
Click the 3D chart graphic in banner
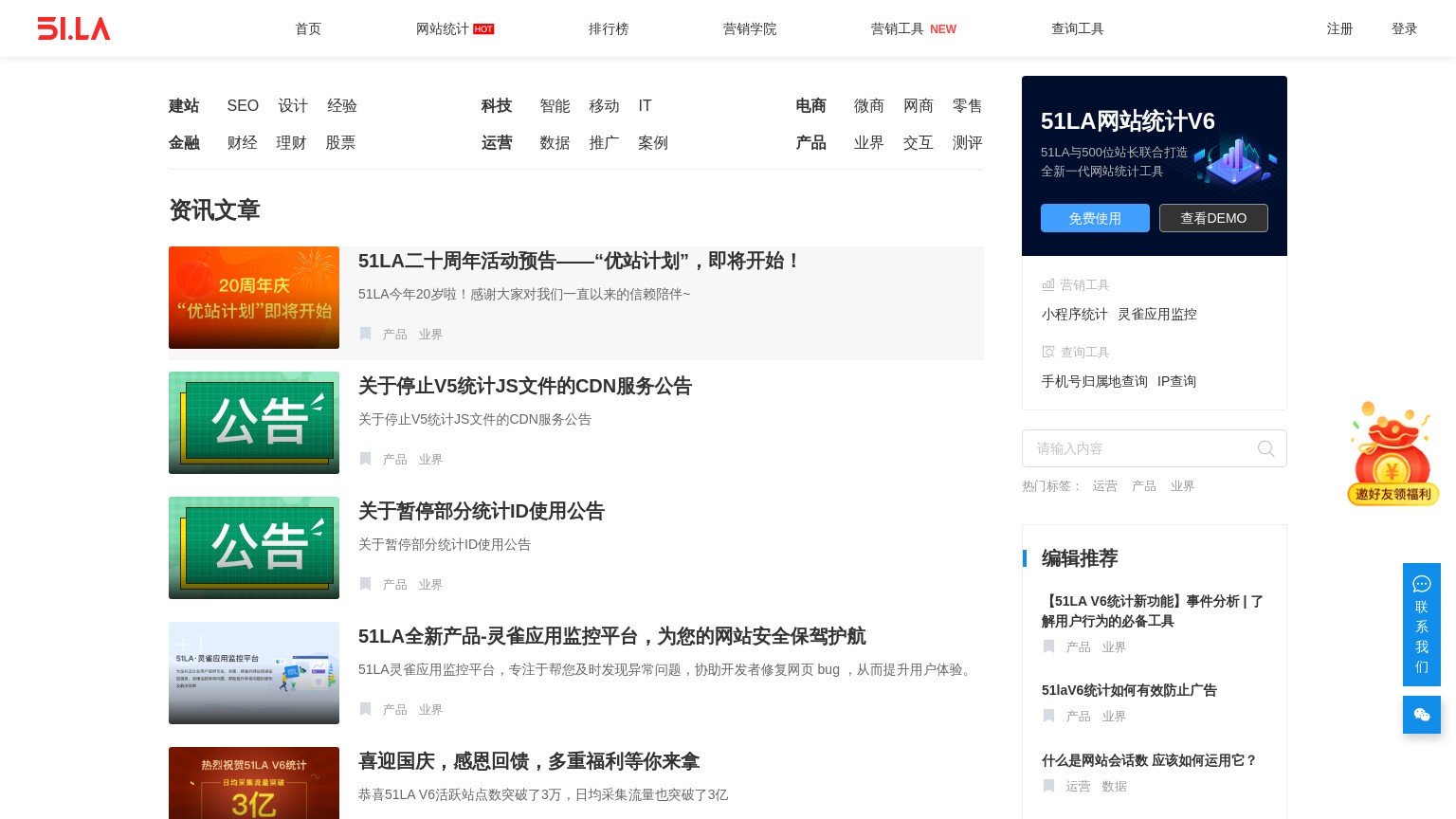(1235, 161)
